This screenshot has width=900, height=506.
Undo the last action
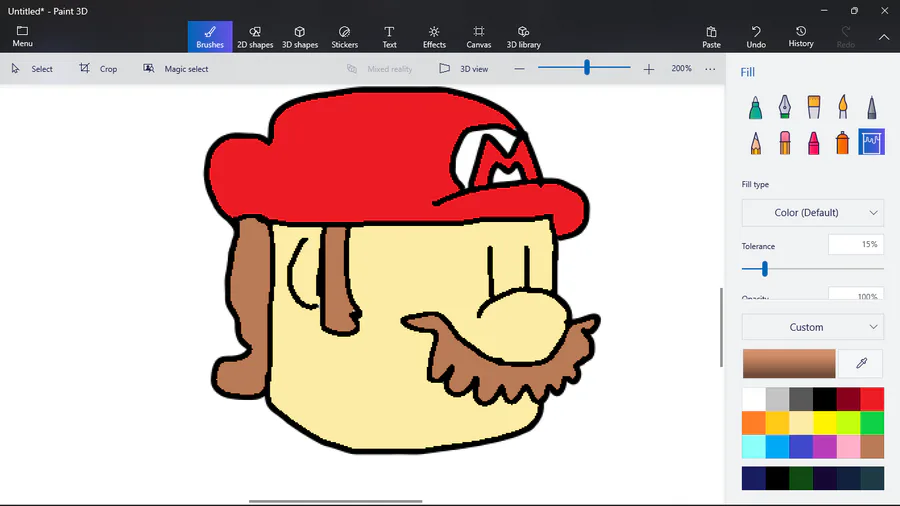click(x=756, y=37)
